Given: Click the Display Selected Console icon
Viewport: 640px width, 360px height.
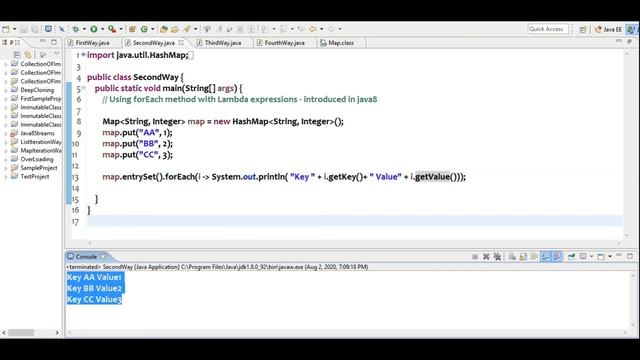Looking at the screenshot, I should coord(583,256).
